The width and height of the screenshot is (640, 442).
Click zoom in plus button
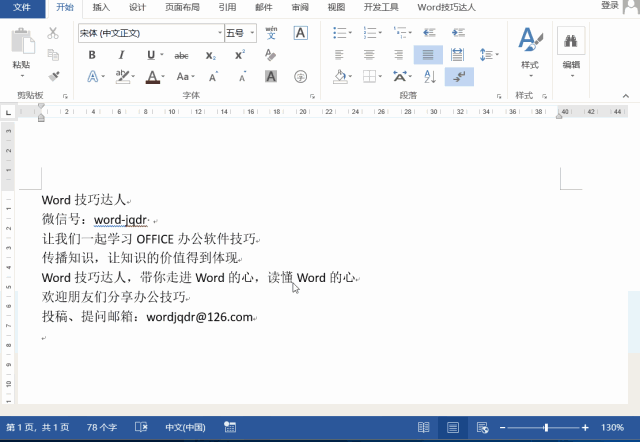pos(585,427)
